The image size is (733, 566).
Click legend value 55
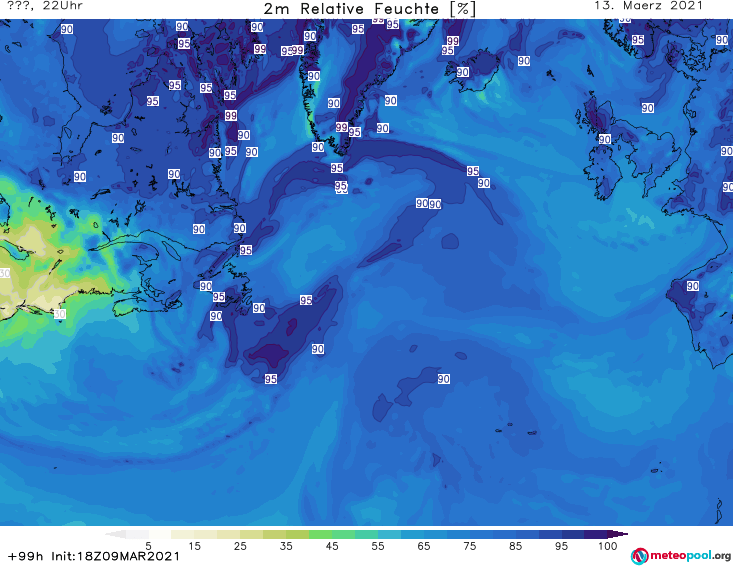[378, 546]
